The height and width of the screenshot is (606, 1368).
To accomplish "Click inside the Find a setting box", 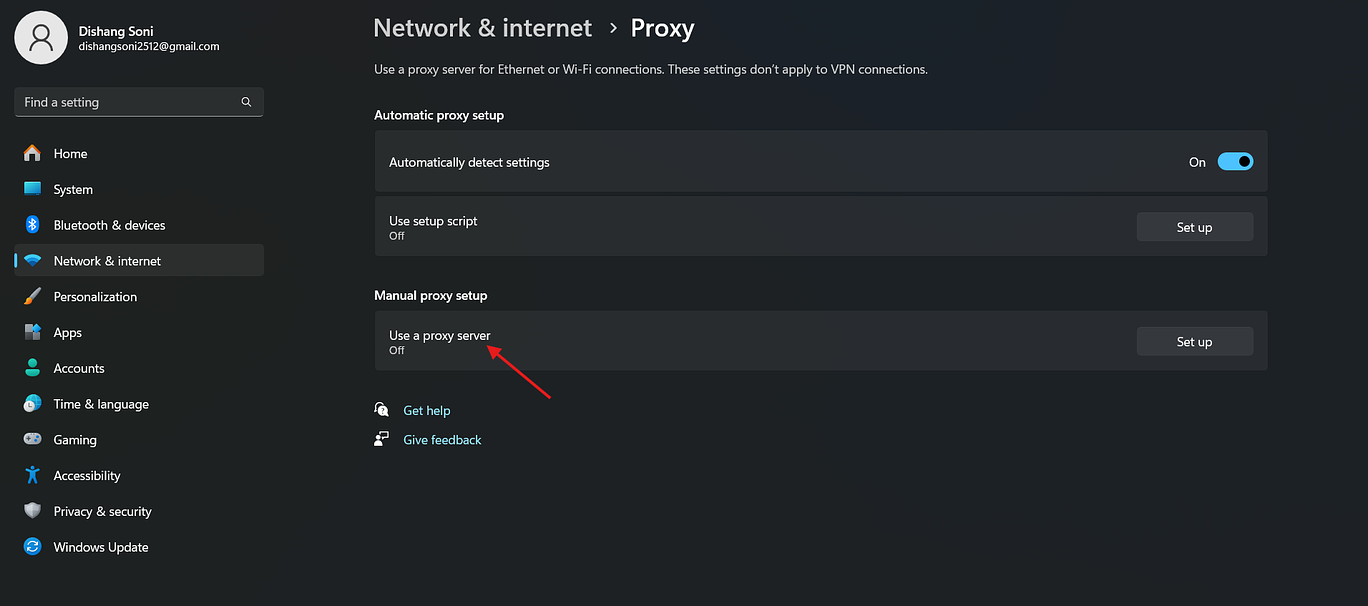I will pos(120,101).
